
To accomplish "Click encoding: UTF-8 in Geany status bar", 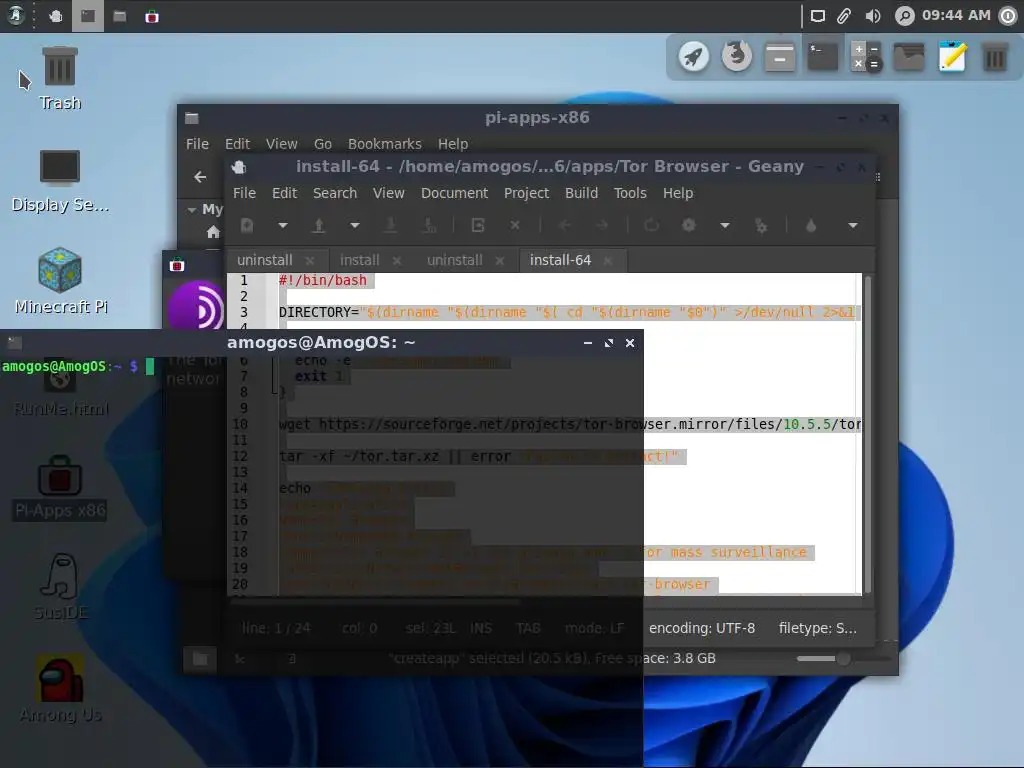I will tap(702, 628).
